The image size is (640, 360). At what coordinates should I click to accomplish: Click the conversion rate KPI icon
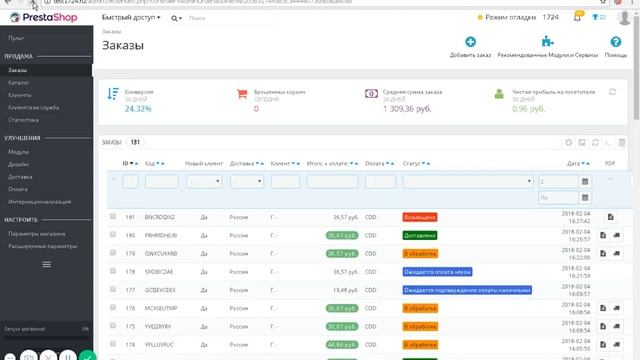(113, 93)
